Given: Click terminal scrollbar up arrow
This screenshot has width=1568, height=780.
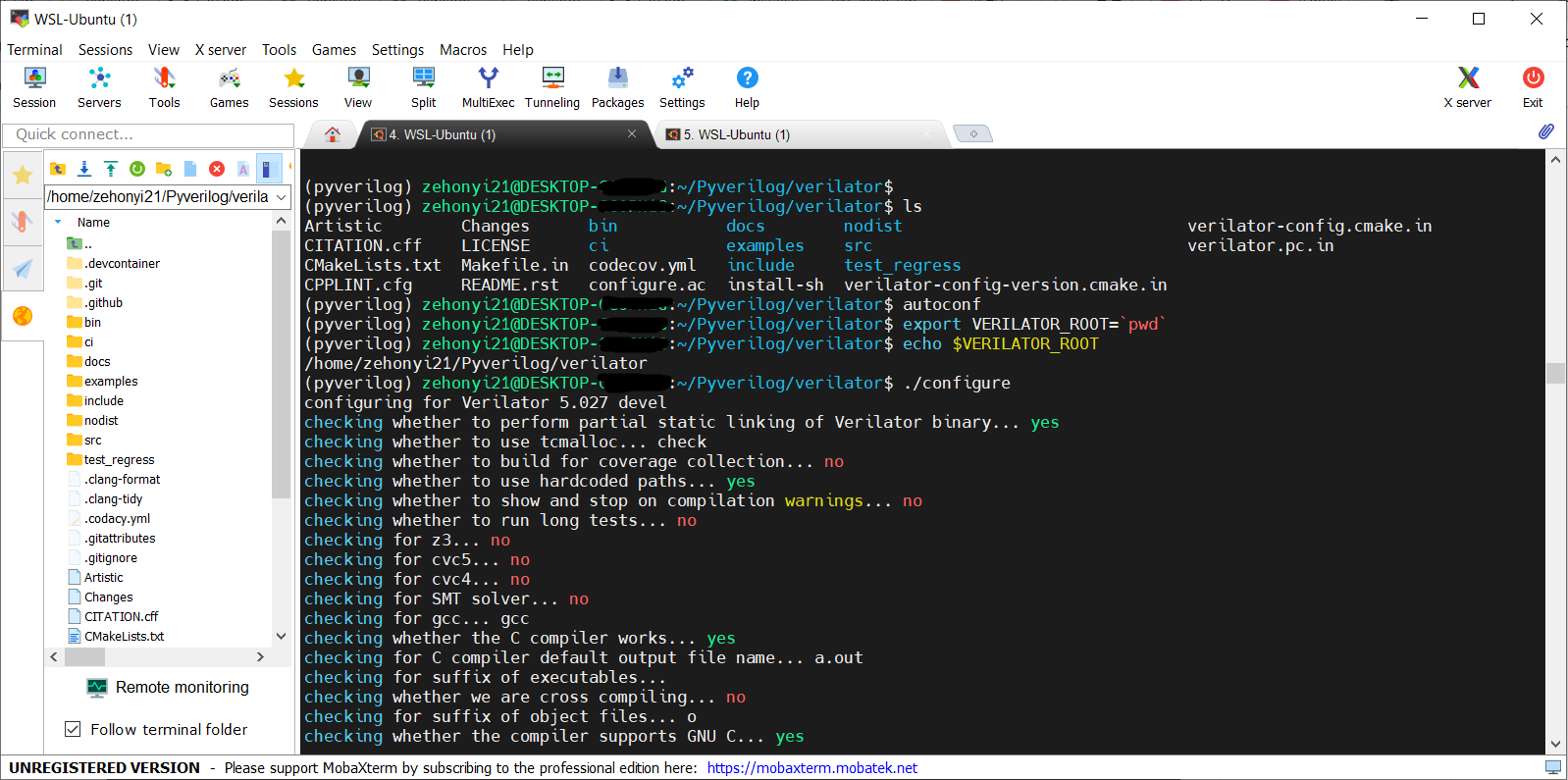Looking at the screenshot, I should pyautogui.click(x=1555, y=159).
